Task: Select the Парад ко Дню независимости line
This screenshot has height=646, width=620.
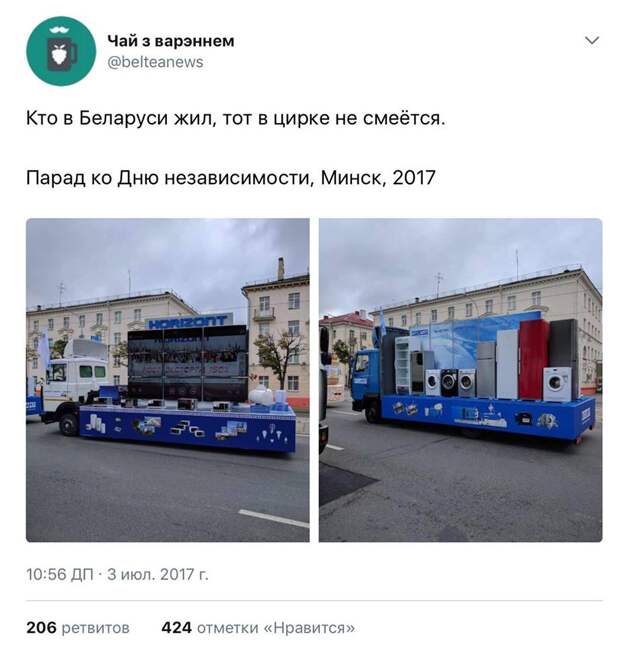Action: click(x=231, y=178)
